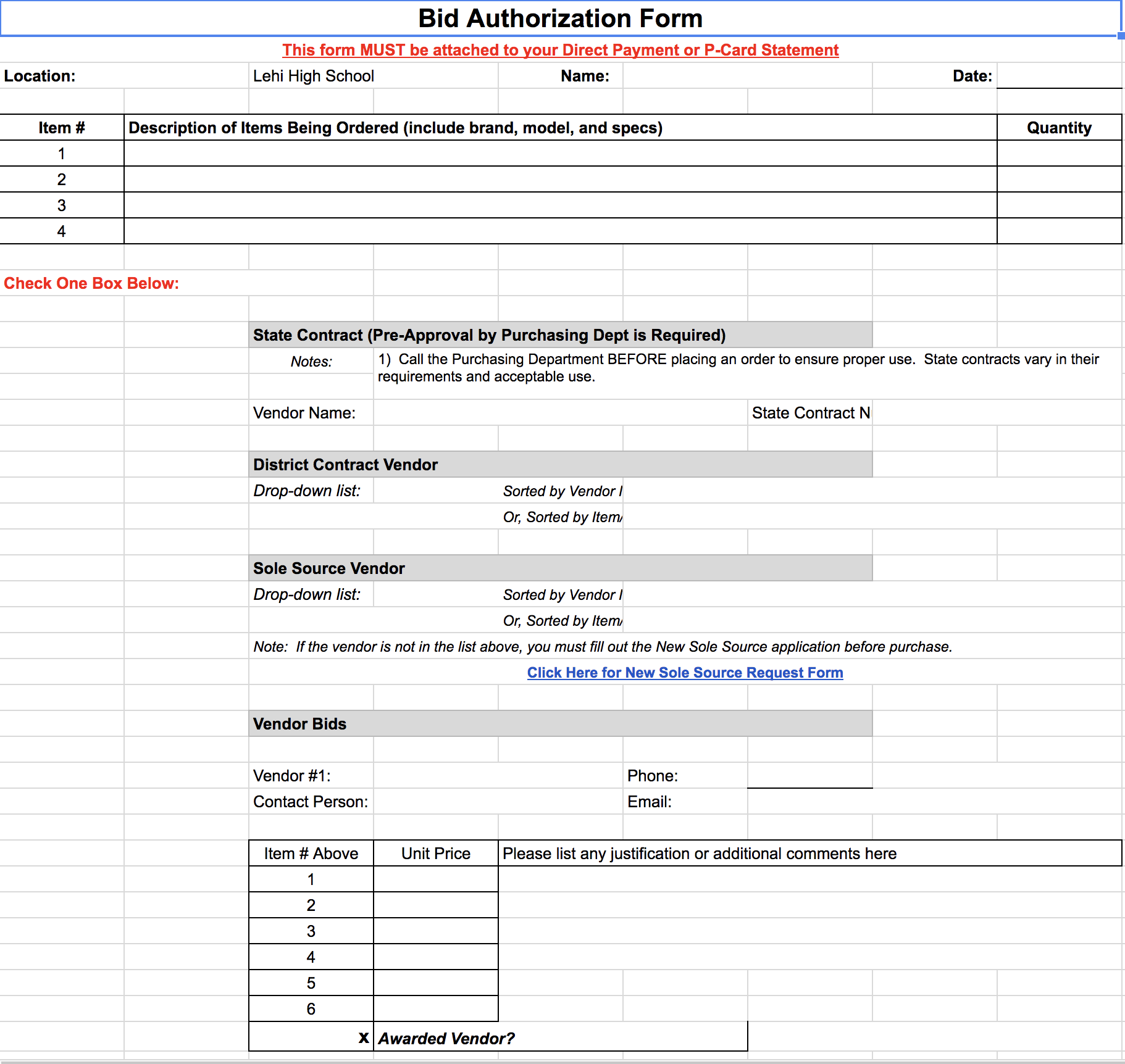Click Unit Price cell for item 3

click(436, 931)
